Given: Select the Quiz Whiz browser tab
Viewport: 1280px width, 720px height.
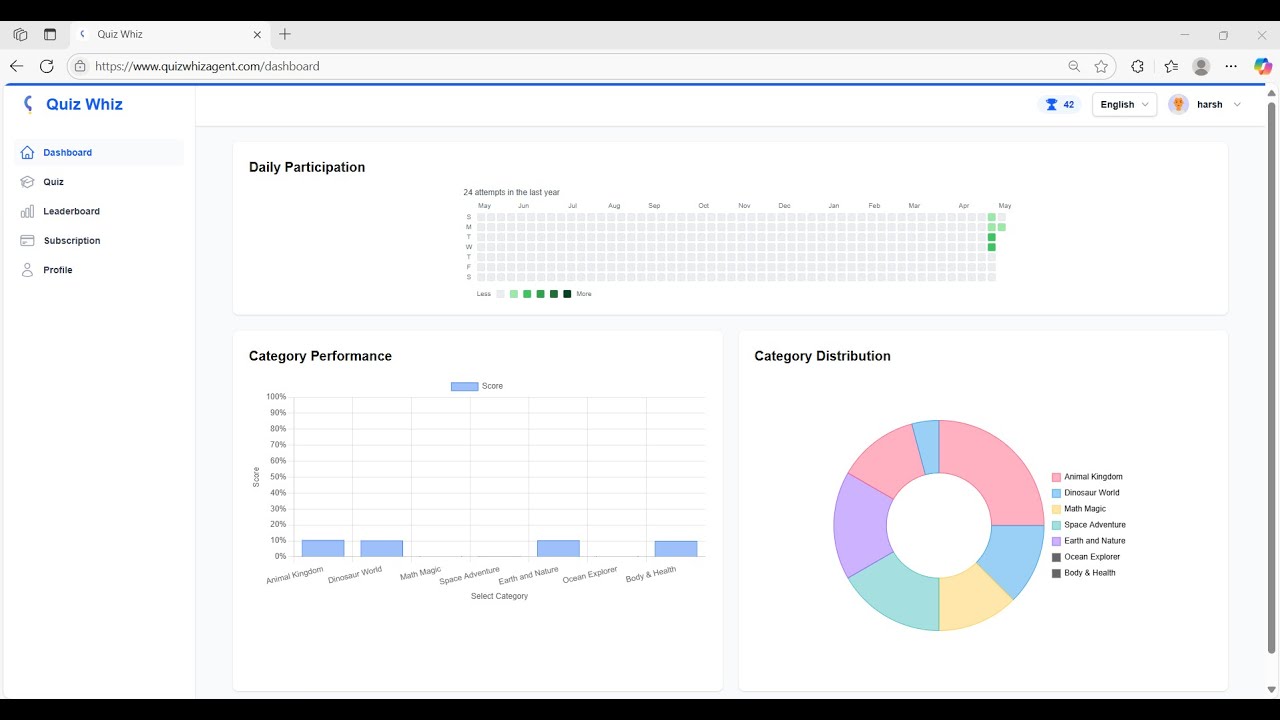Looking at the screenshot, I should point(170,34).
